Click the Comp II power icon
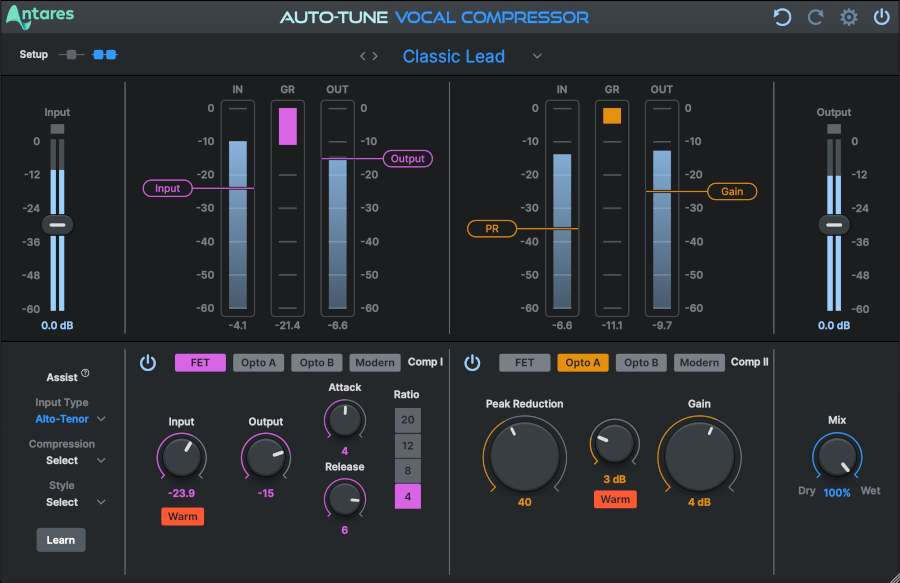 point(472,362)
